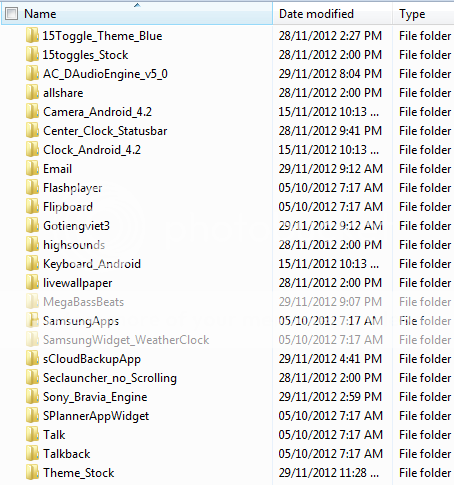Click the SamsungApps folder icon
The height and width of the screenshot is (485, 454).
32,321
